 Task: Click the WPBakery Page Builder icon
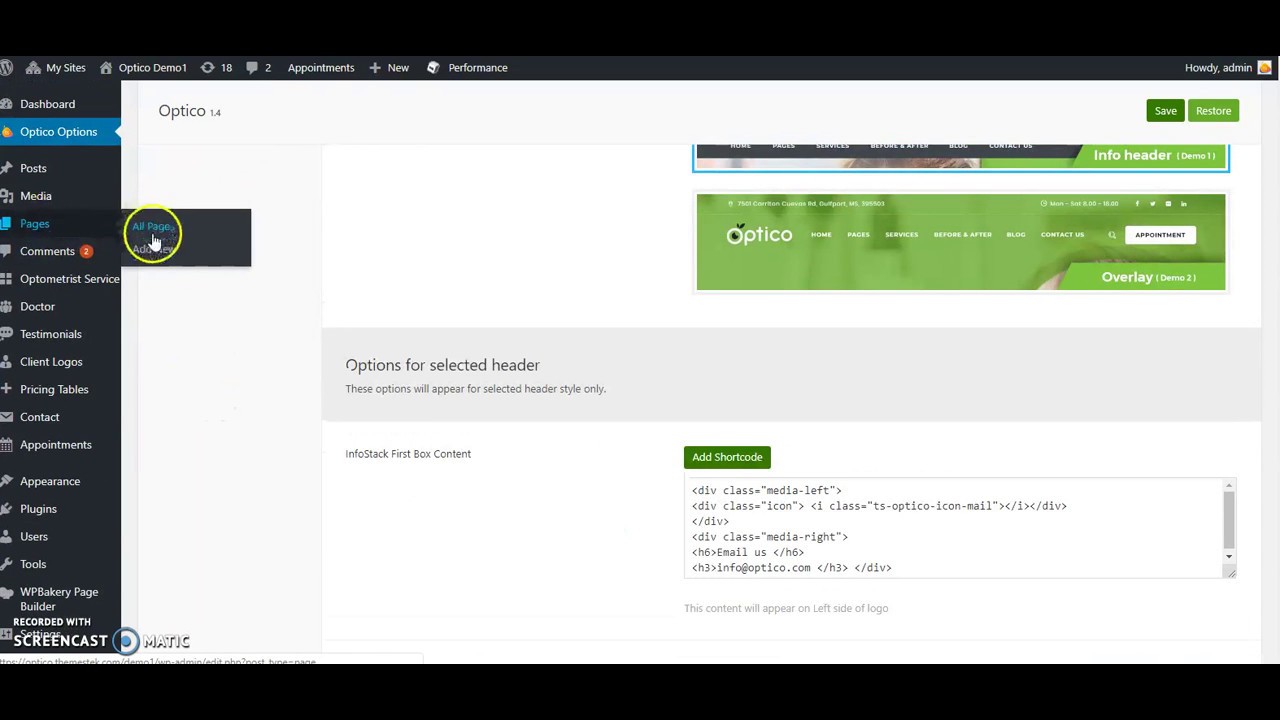tap(5, 592)
